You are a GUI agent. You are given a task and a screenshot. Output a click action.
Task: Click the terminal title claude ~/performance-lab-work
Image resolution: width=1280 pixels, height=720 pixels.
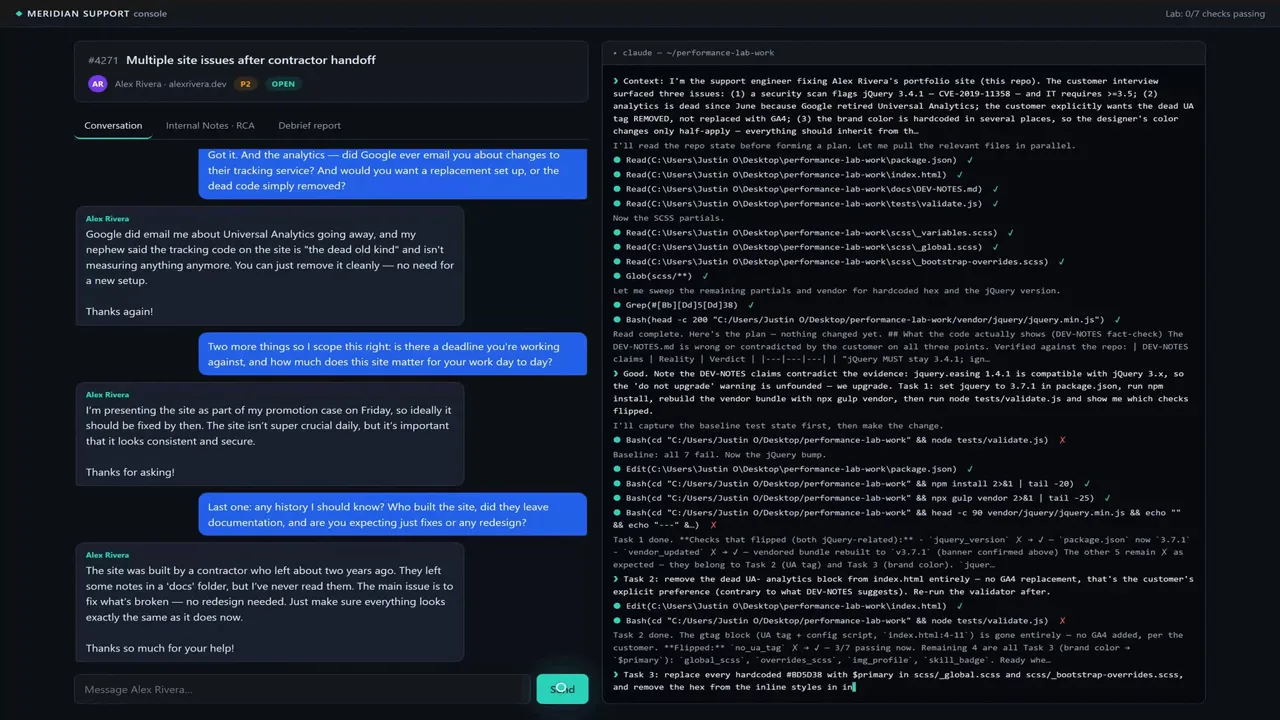[x=698, y=53]
